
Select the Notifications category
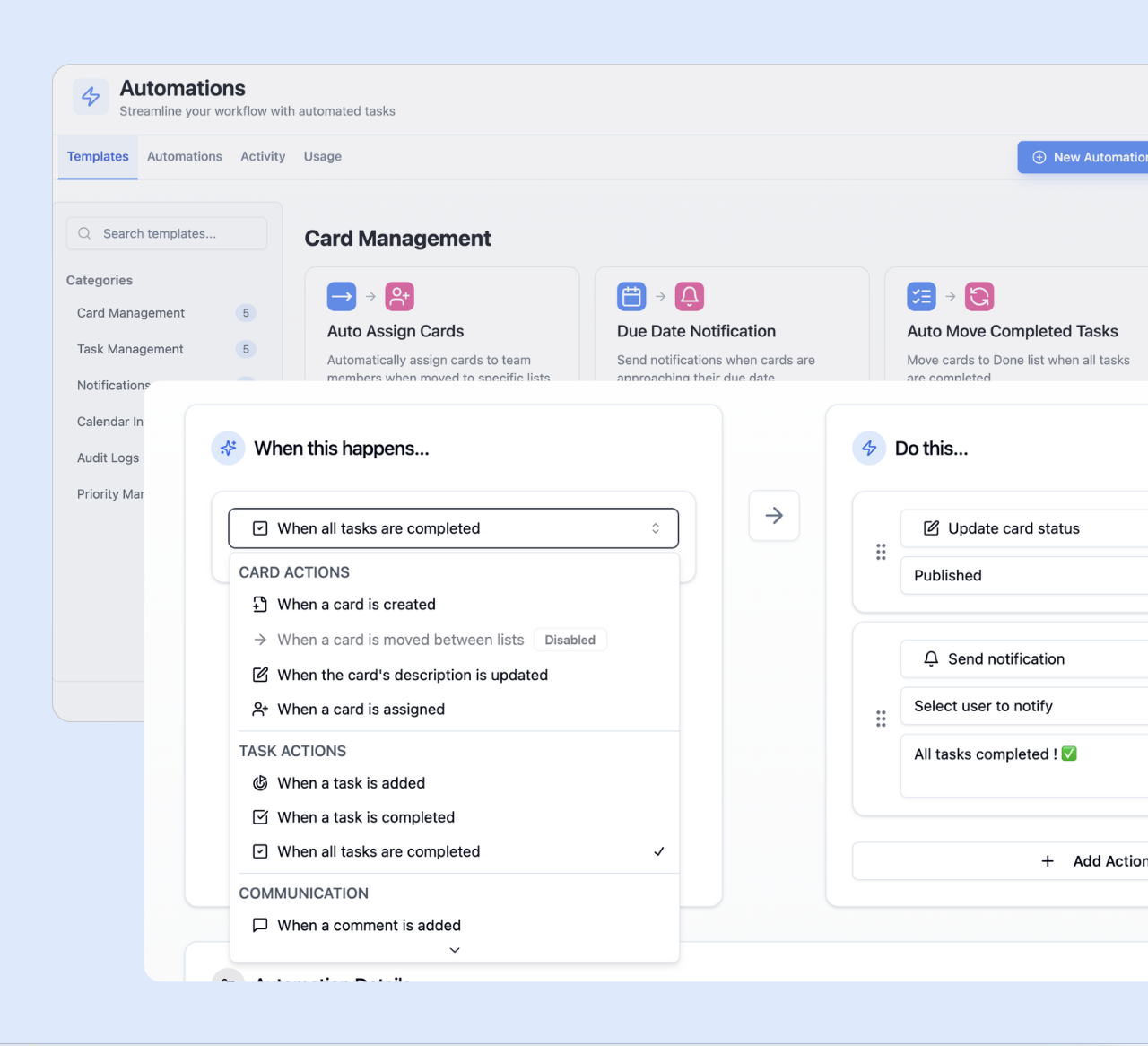pos(113,385)
